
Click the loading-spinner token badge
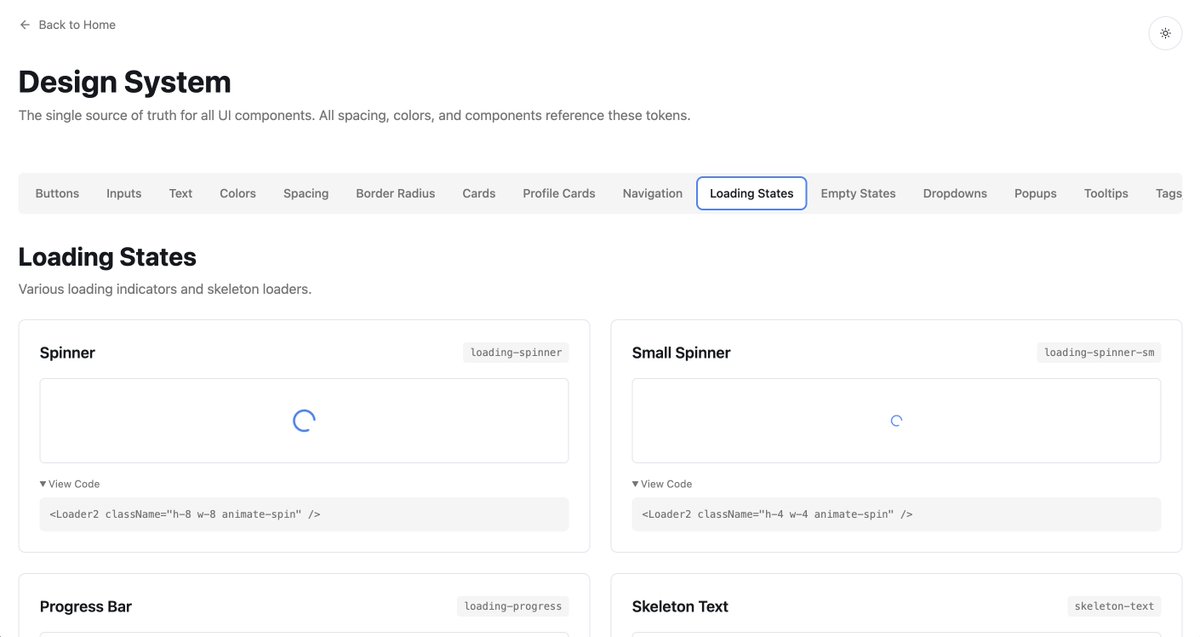click(x=515, y=351)
